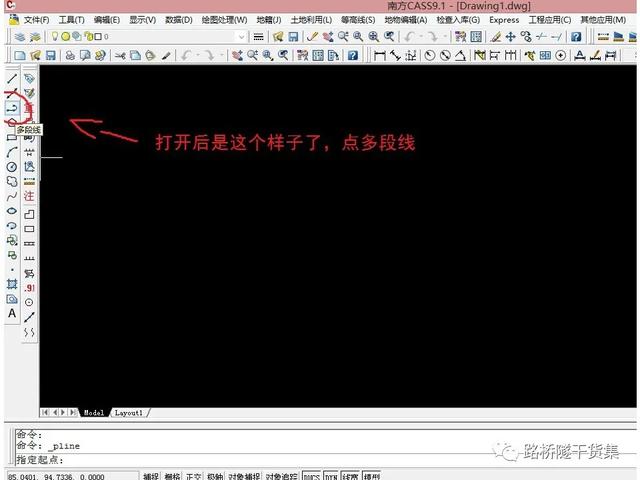Click the Cut scissors icon
The height and width of the screenshot is (480, 640).
120,55
